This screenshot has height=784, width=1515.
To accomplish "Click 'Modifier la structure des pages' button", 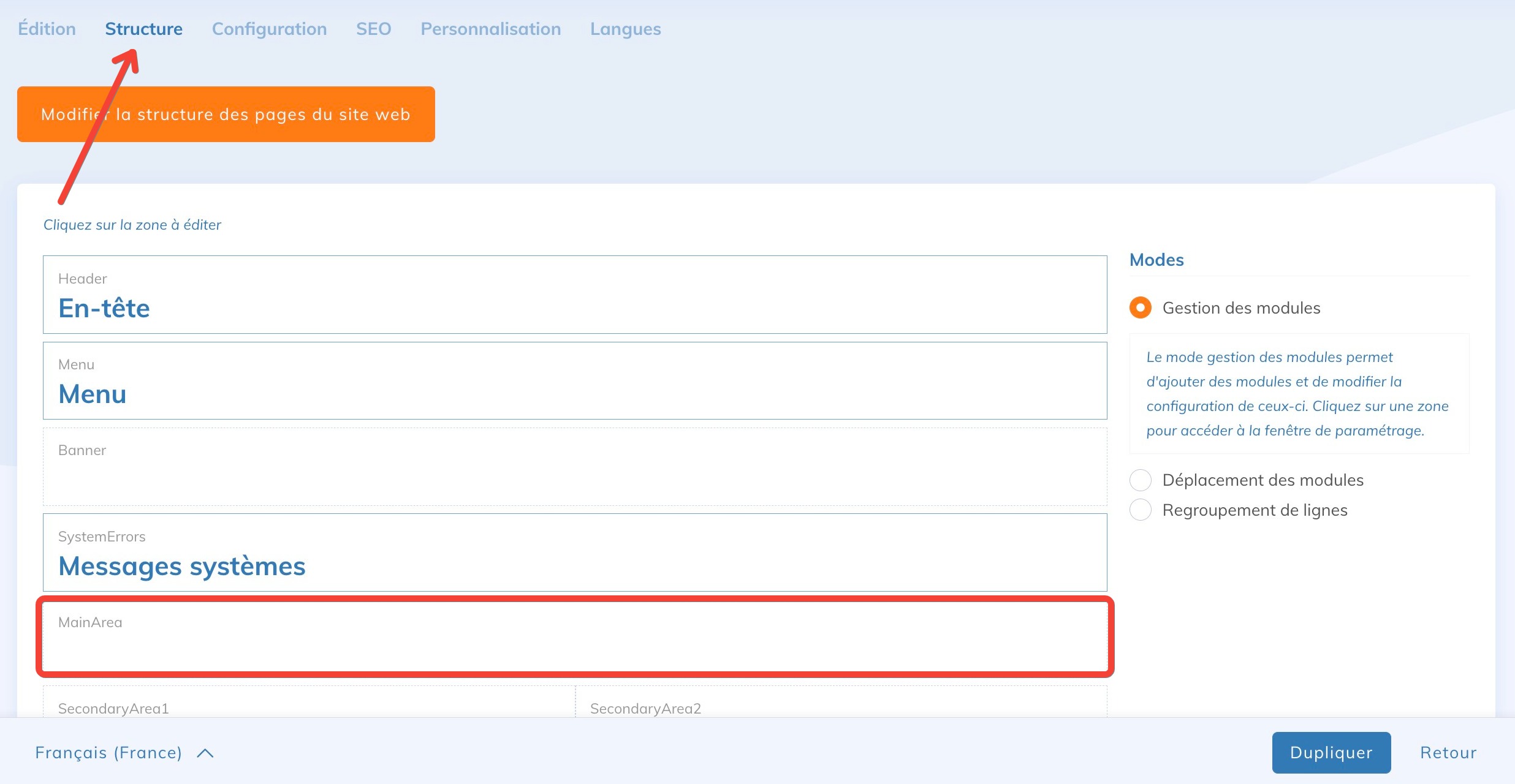I will 226,115.
